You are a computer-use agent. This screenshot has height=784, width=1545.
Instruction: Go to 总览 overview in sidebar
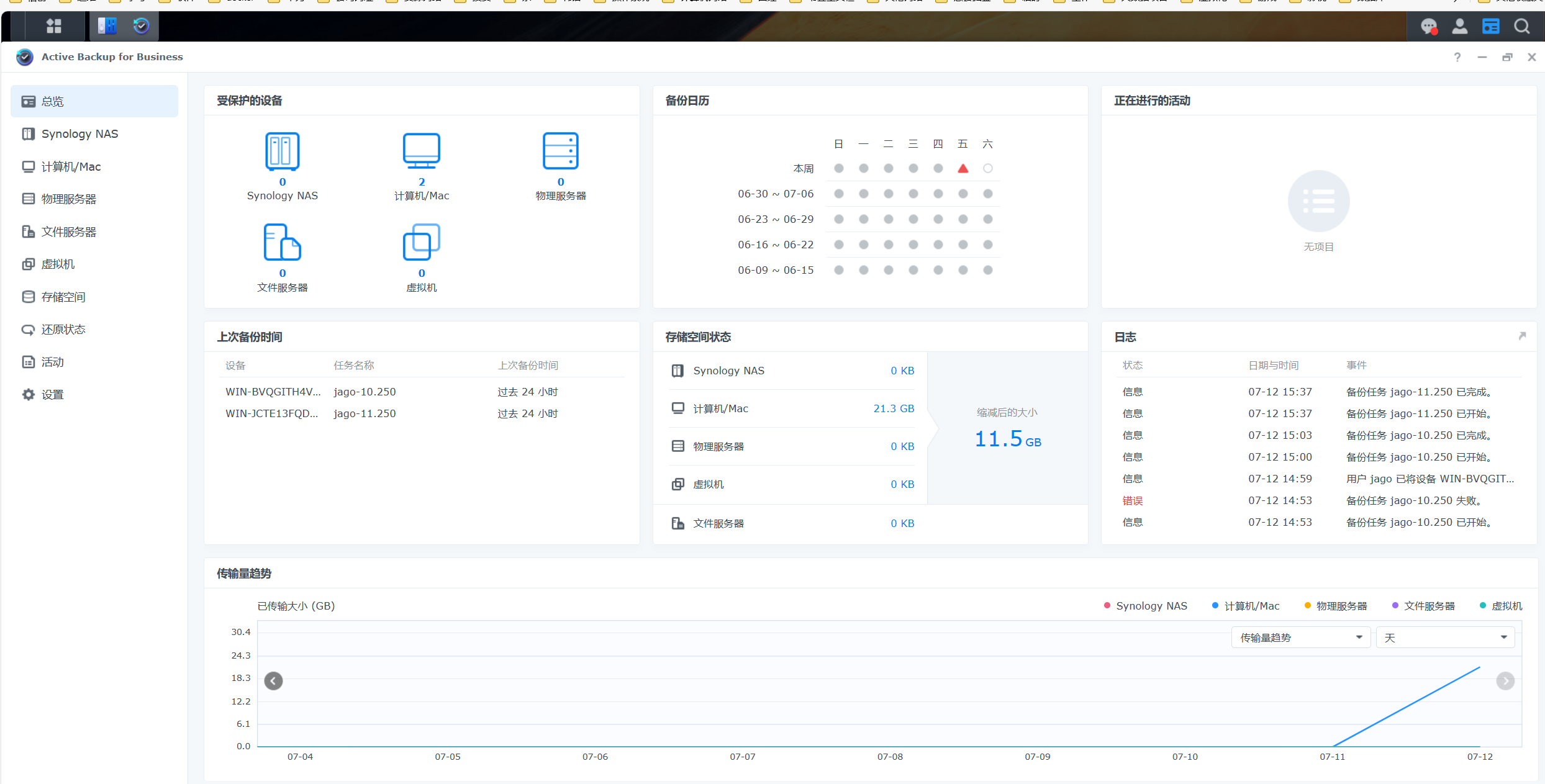click(94, 101)
